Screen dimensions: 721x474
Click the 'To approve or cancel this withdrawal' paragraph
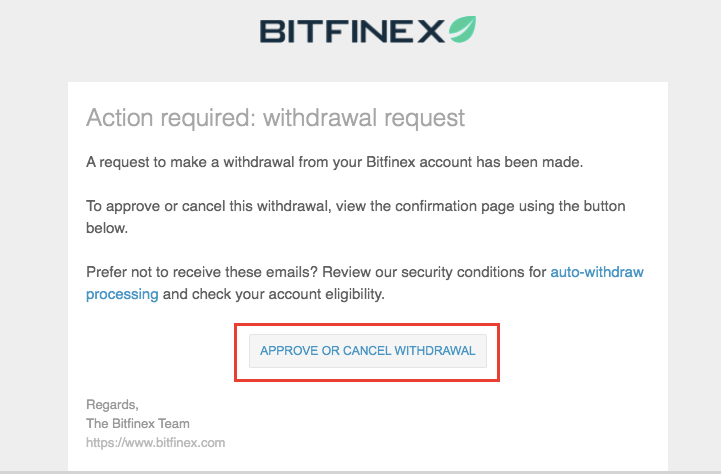(355, 217)
